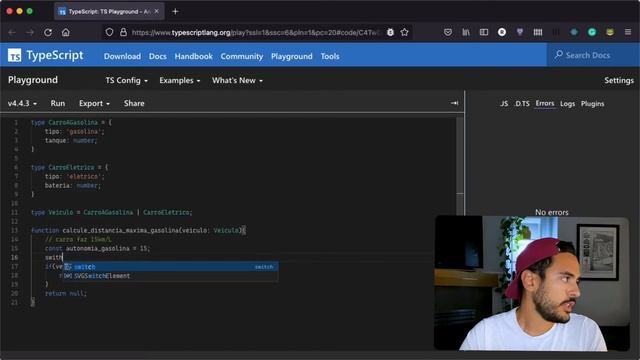The width and height of the screenshot is (640, 360).
Task: Click the line 'tanque: number;'
Action: point(71,140)
